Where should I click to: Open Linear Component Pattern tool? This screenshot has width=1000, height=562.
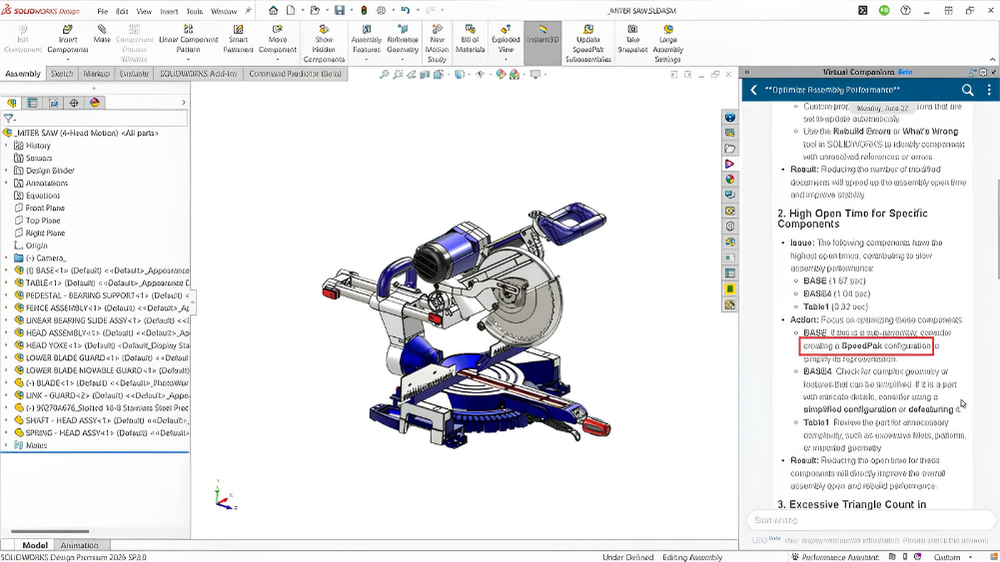tap(188, 39)
